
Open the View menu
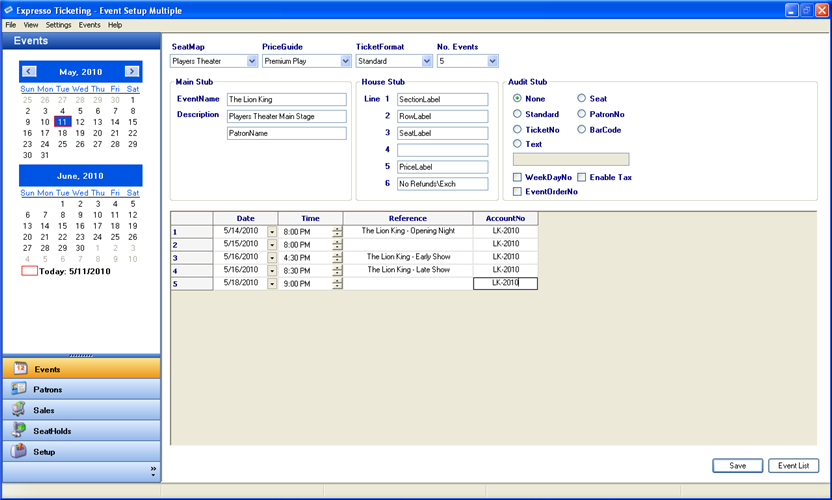[31, 25]
